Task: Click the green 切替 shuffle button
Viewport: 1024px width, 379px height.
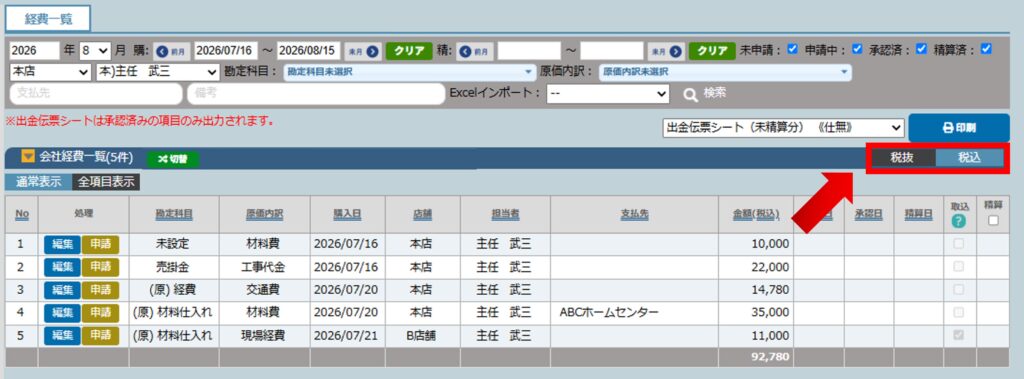Action: pos(173,159)
